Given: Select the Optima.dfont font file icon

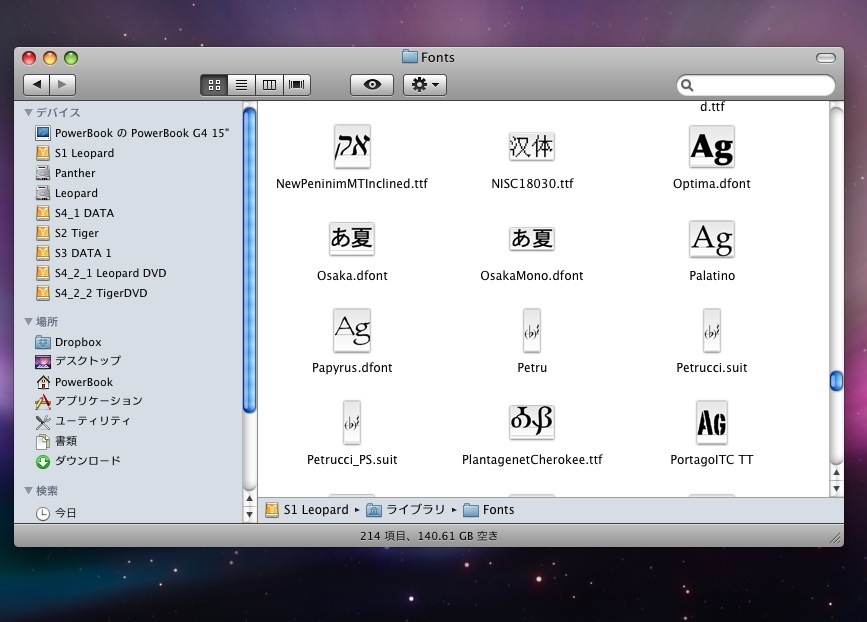Looking at the screenshot, I should point(711,148).
